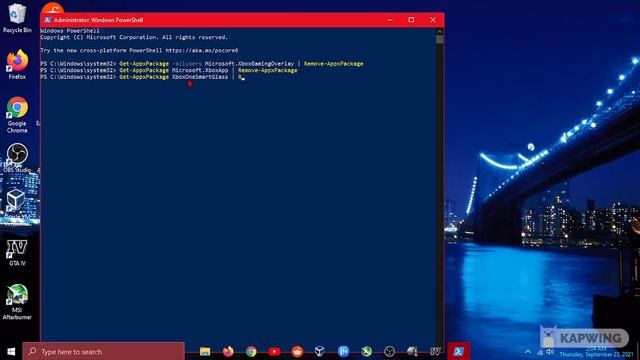The width and height of the screenshot is (640, 360).
Task: Open Firefox from the taskbar
Action: [228, 351]
